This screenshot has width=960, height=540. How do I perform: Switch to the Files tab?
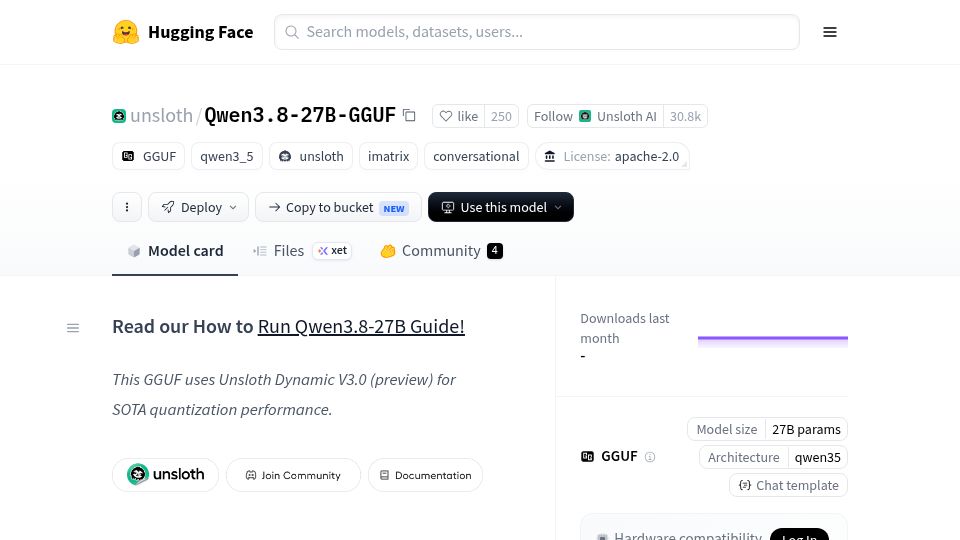302,251
